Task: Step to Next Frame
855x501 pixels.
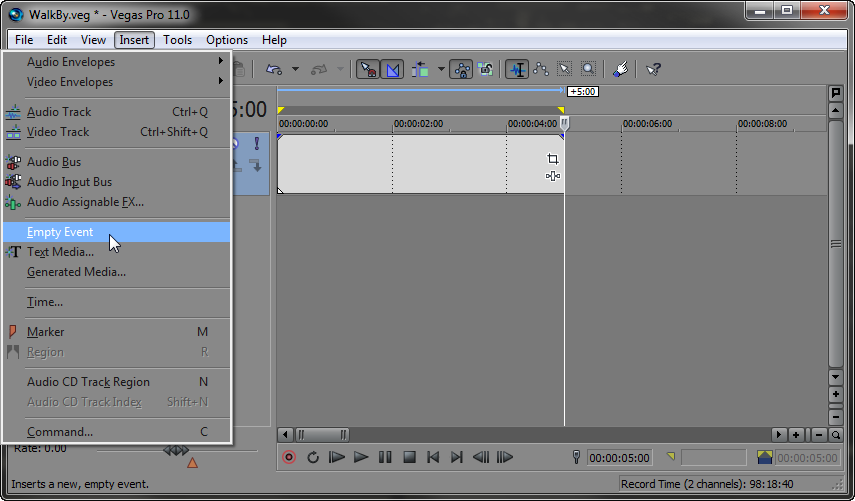Action: (x=505, y=457)
